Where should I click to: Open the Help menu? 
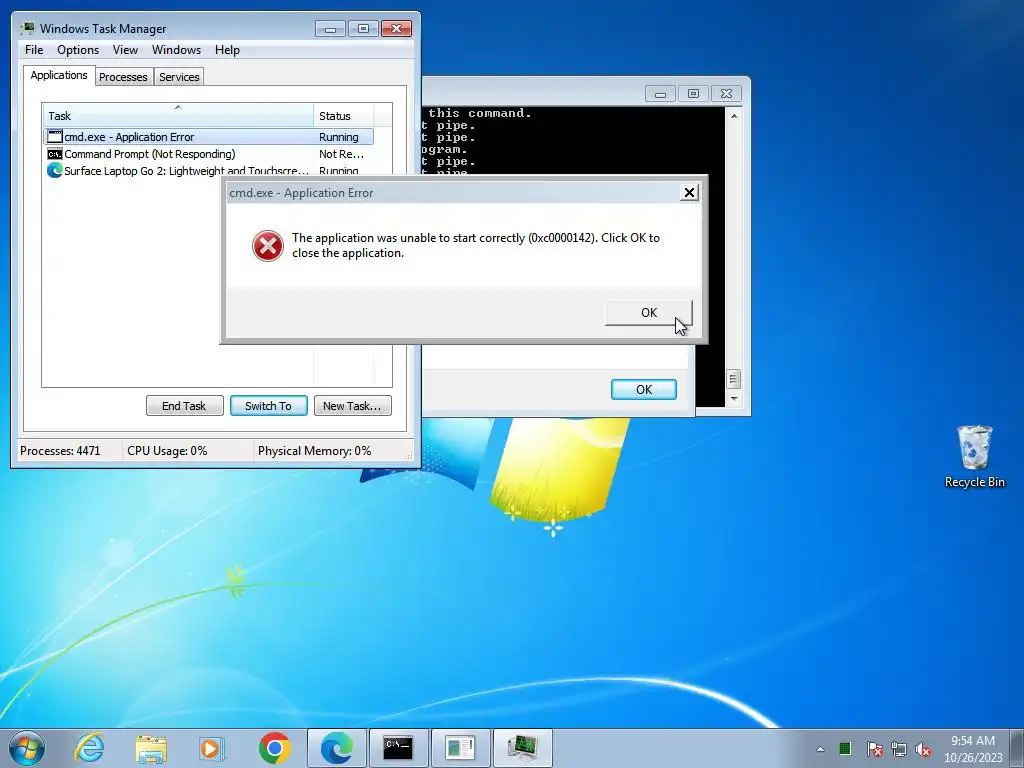[227, 50]
